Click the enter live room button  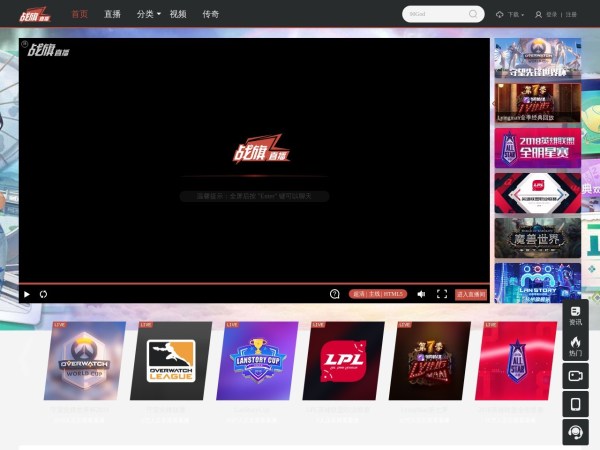click(x=470, y=294)
